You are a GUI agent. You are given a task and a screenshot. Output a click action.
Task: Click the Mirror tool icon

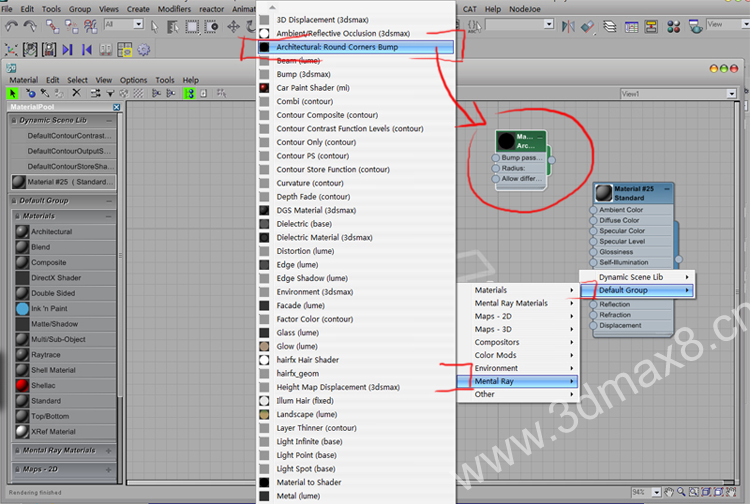click(x=568, y=26)
